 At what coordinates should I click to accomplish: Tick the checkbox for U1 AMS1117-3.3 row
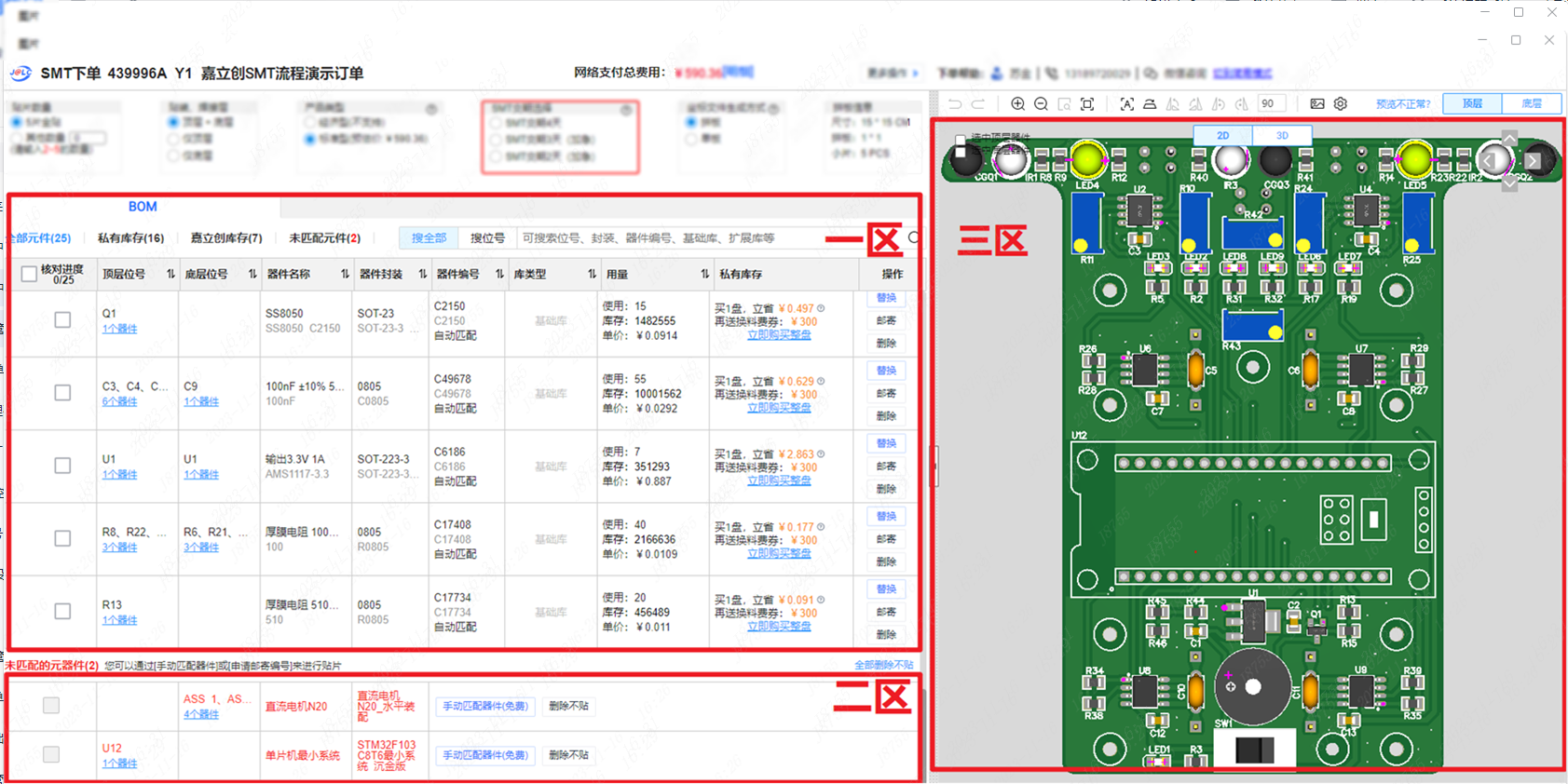[62, 466]
